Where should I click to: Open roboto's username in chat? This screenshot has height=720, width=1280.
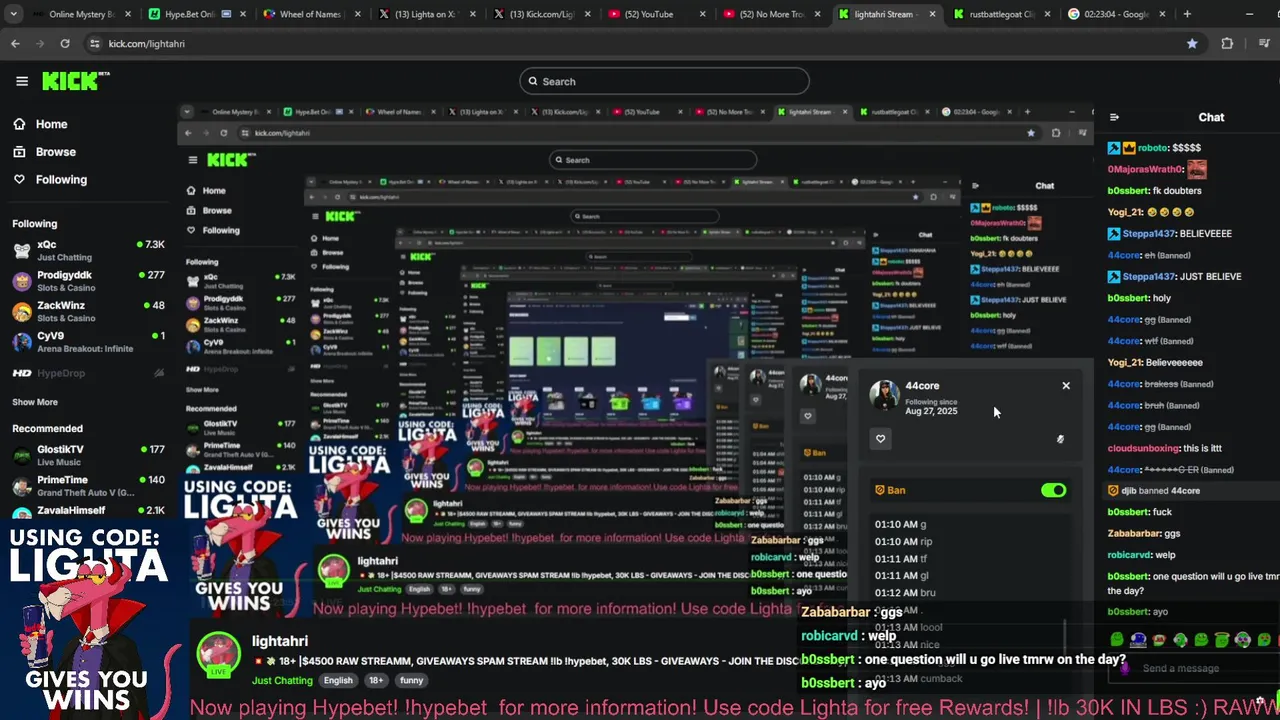(x=1153, y=148)
